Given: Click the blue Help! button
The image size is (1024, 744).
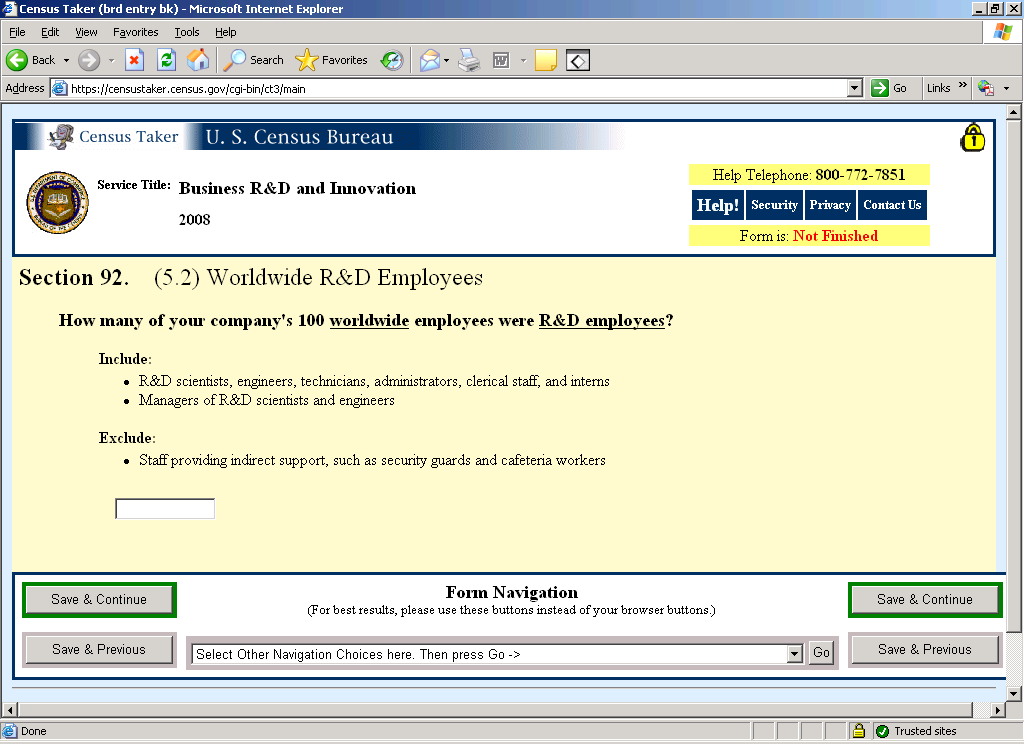Looking at the screenshot, I should [717, 205].
